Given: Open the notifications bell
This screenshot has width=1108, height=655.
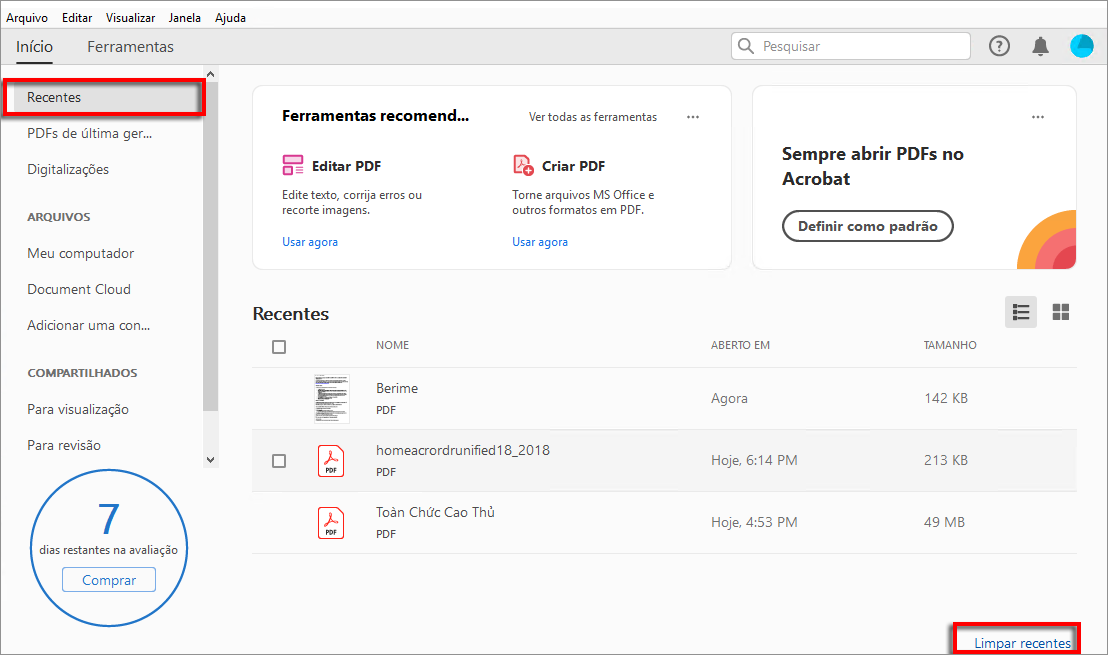Looking at the screenshot, I should point(1040,46).
